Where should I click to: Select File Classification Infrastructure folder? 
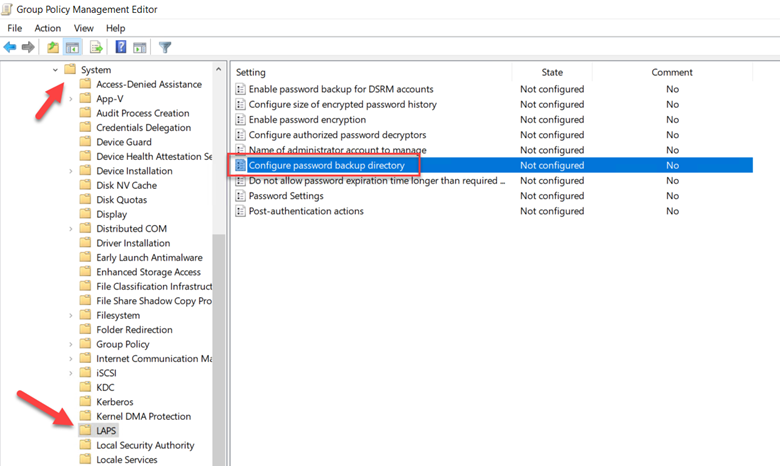[x=154, y=286]
